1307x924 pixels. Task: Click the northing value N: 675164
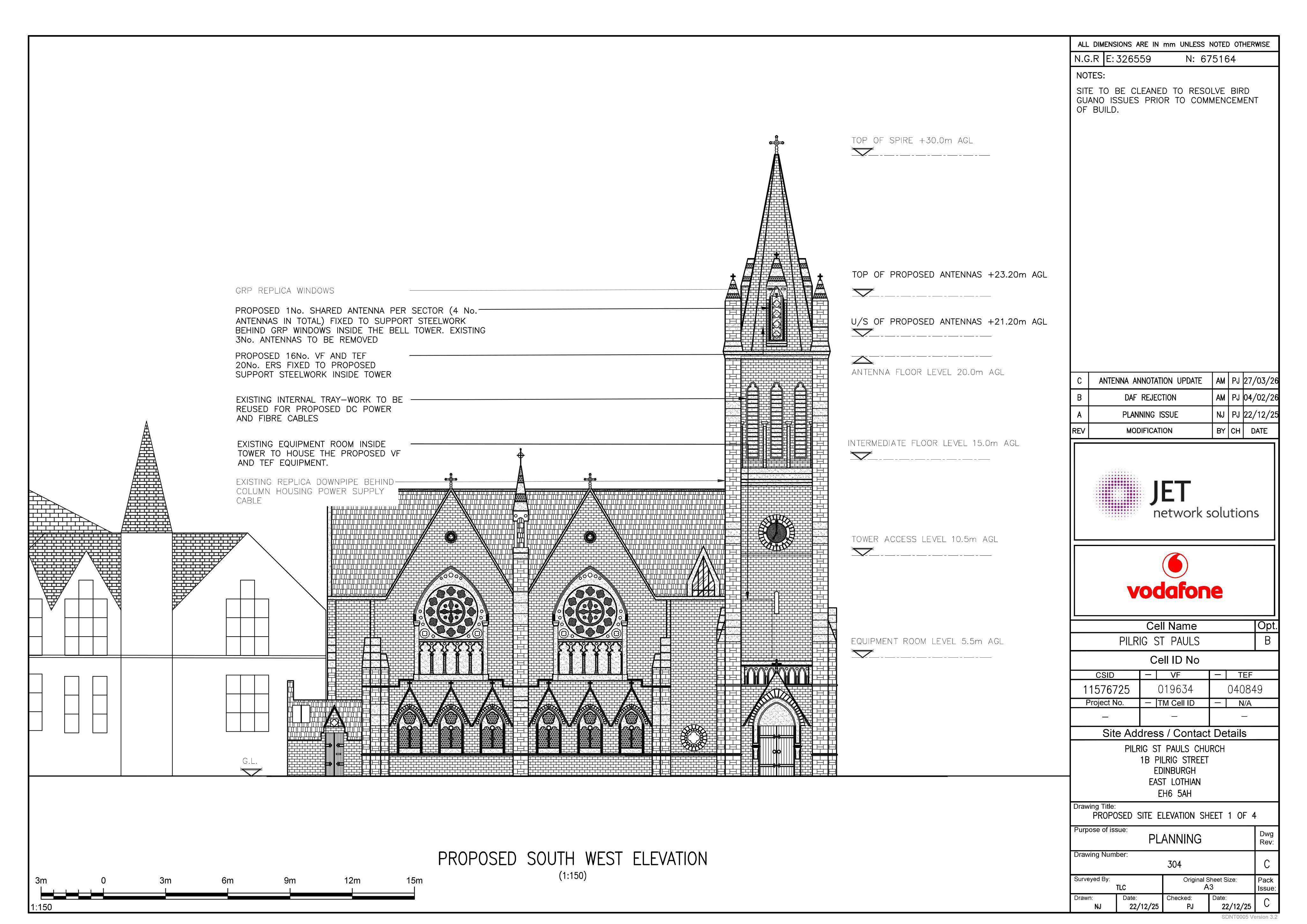pyautogui.click(x=1211, y=59)
